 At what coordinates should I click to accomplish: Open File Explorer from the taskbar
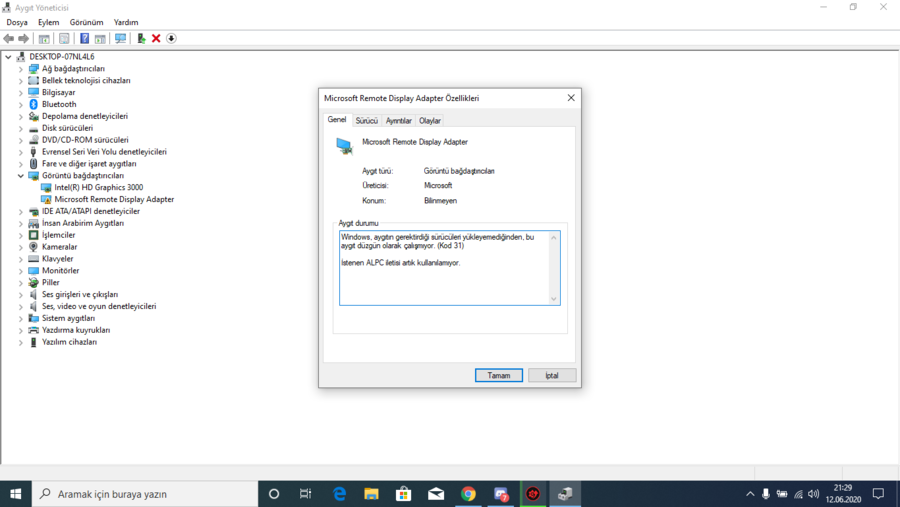pos(371,494)
